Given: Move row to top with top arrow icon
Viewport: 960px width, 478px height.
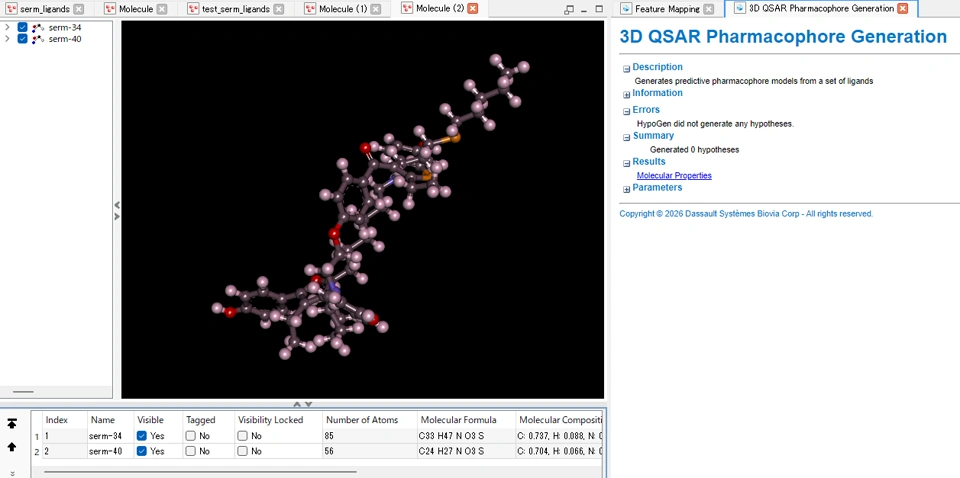Looking at the screenshot, I should tap(12, 424).
